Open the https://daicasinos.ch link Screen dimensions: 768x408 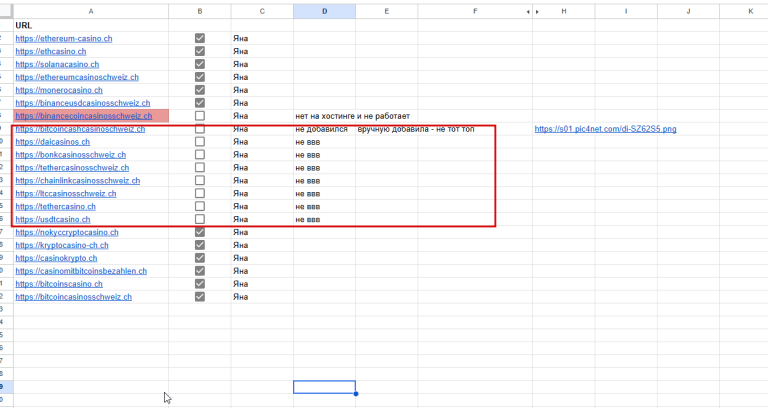pyautogui.click(x=53, y=142)
